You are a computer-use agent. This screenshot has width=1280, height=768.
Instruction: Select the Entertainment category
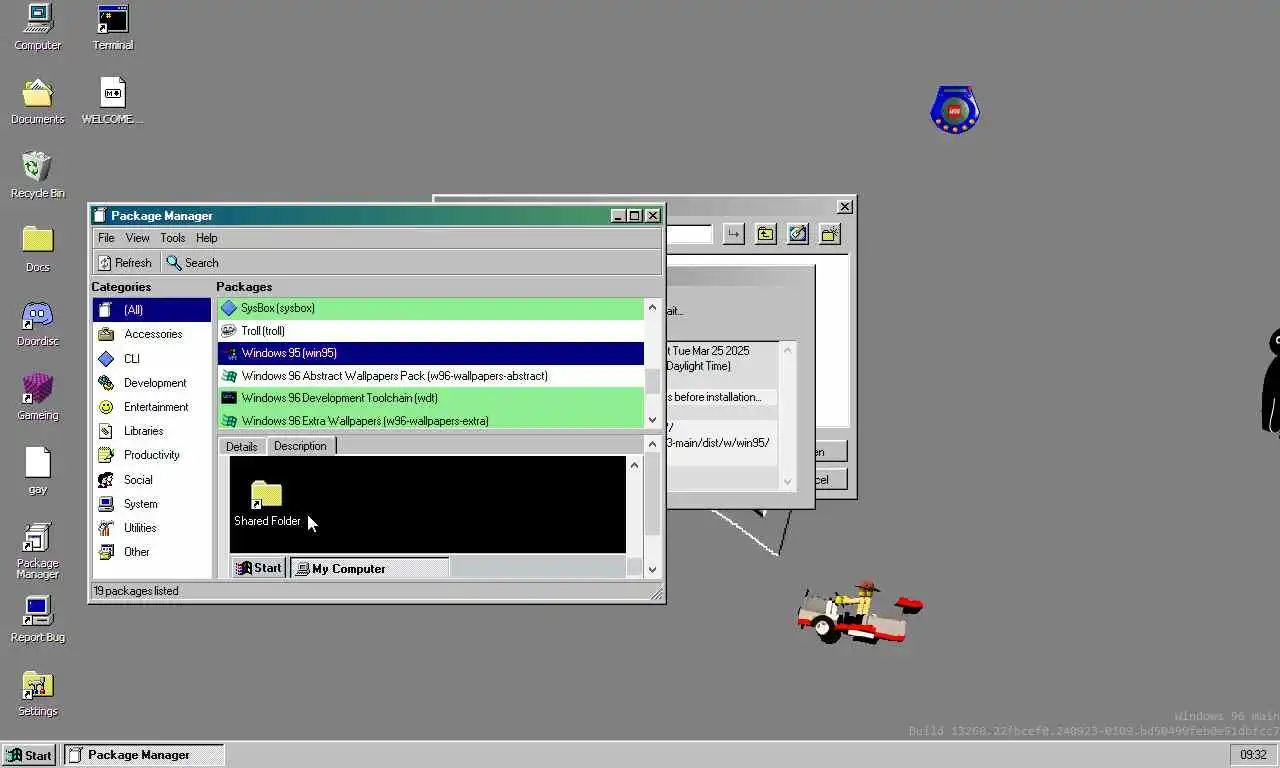click(152, 407)
